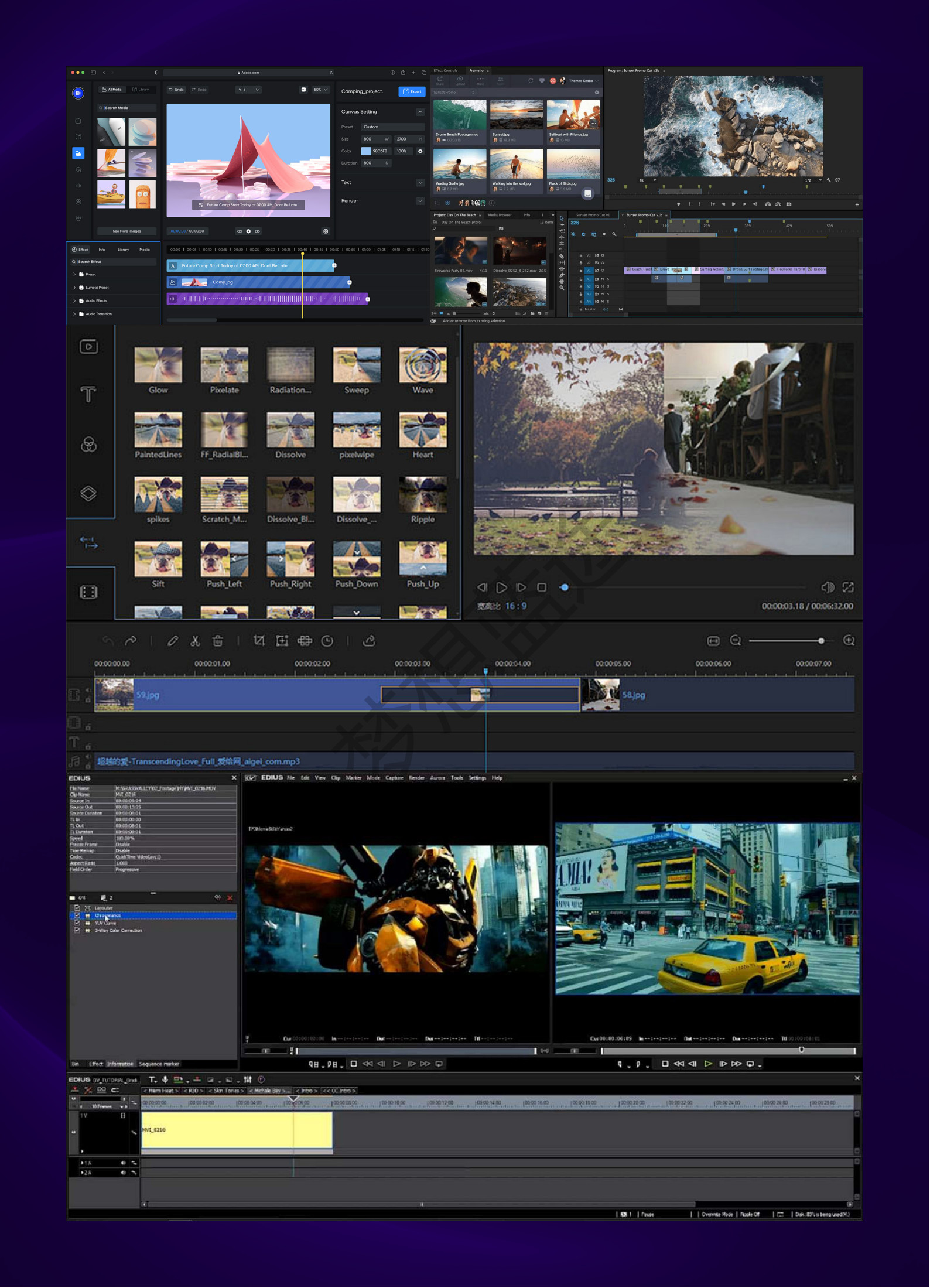Uncheck the Layouter effect checkbox
The width and height of the screenshot is (930, 1288).
pyautogui.click(x=77, y=908)
